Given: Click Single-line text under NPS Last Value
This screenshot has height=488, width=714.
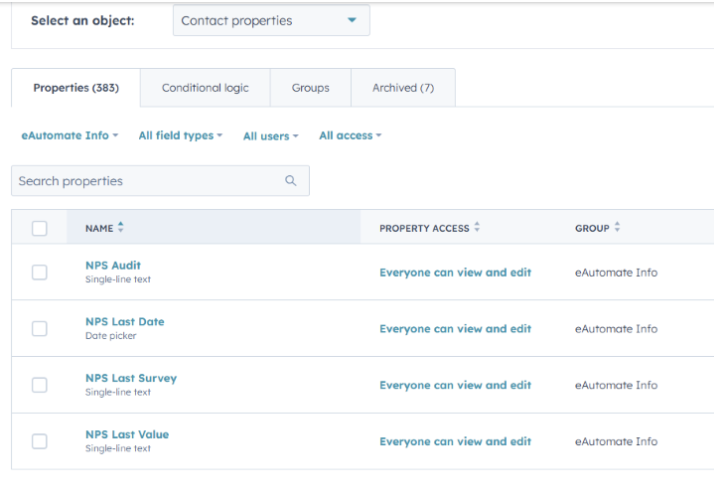Looking at the screenshot, I should [x=118, y=448].
